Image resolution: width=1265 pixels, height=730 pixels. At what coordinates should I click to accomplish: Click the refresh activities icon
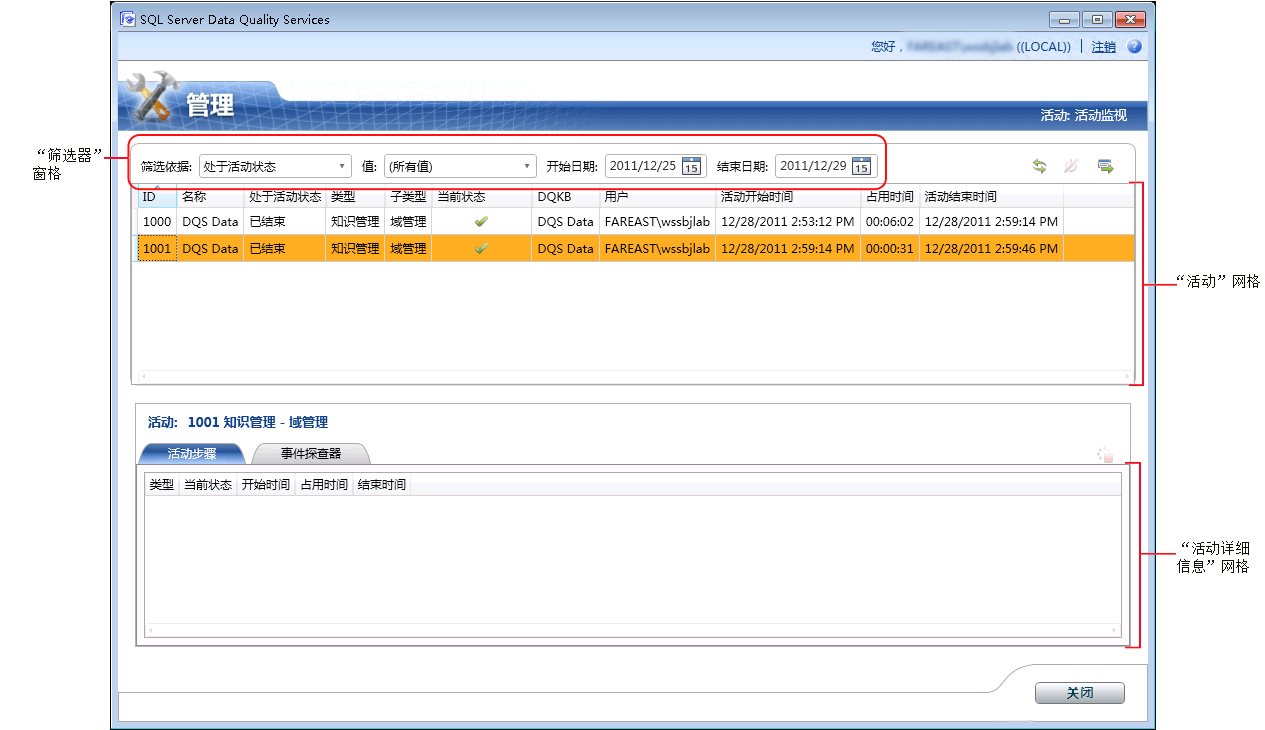pyautogui.click(x=1039, y=167)
